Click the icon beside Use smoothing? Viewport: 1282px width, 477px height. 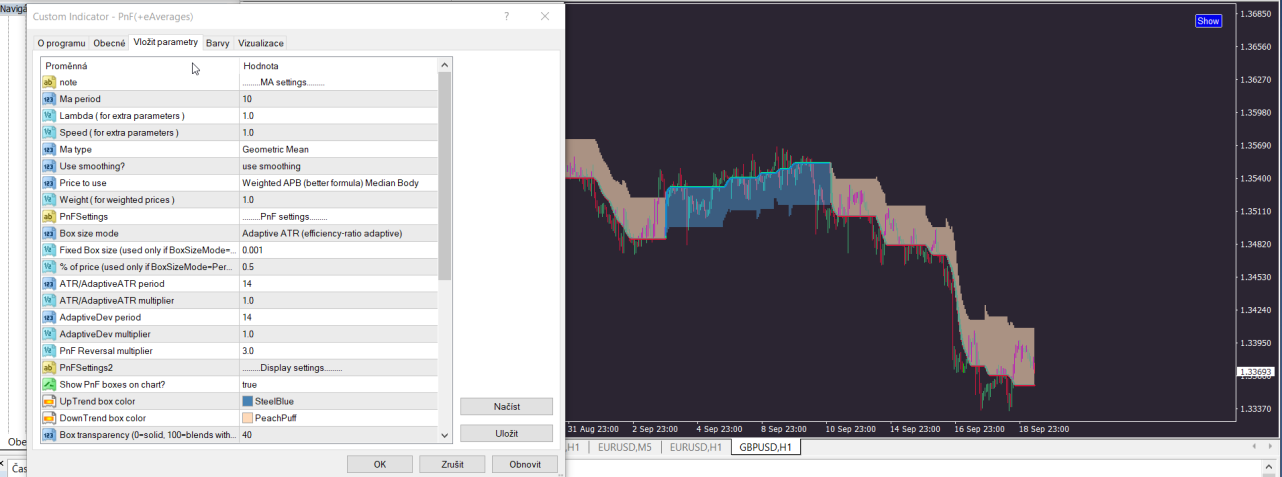point(49,166)
